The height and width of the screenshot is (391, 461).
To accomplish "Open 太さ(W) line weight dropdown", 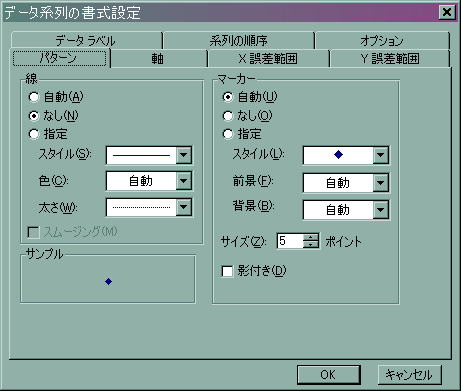I will 184,207.
